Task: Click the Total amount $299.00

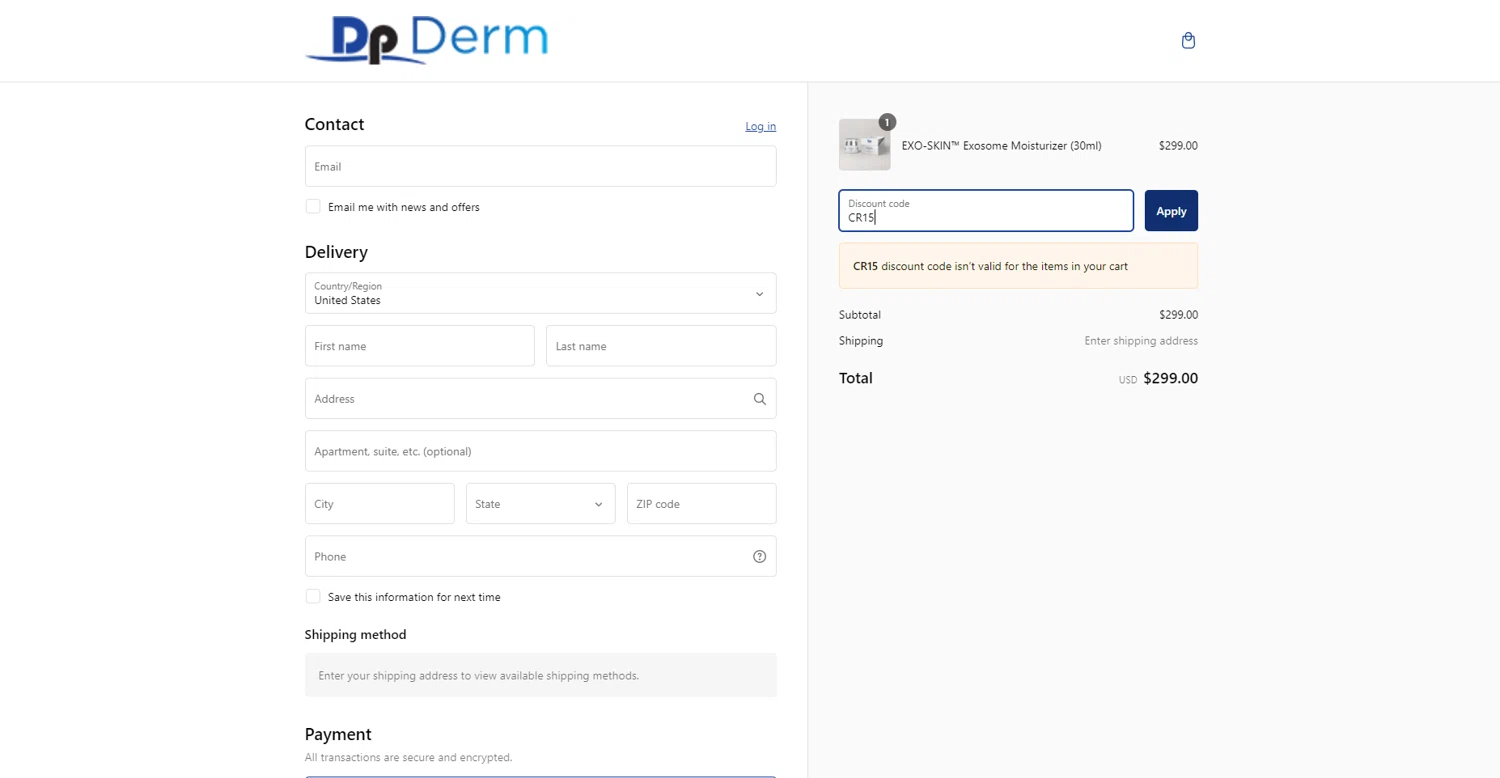Action: pyautogui.click(x=1170, y=378)
